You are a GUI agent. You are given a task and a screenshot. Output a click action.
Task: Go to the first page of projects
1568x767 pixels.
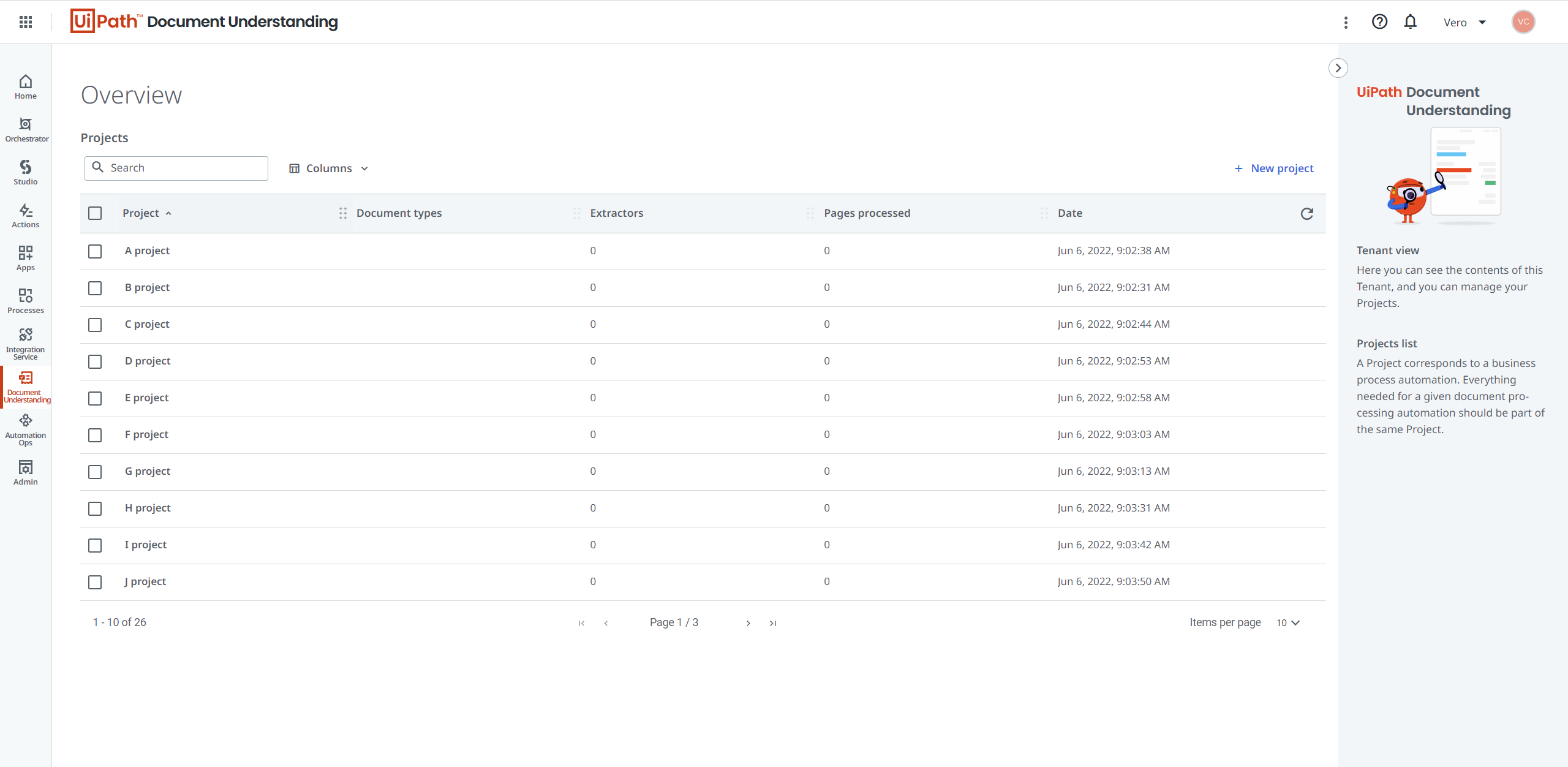click(x=581, y=623)
